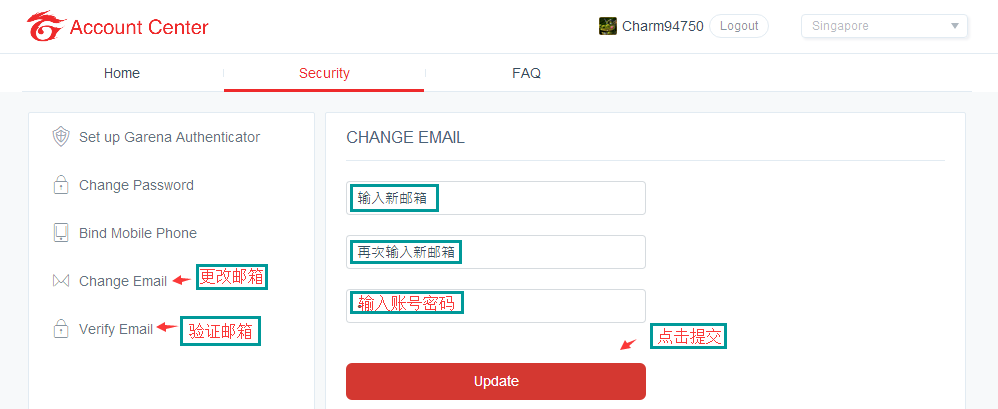Switch to the Home tab
Image resolution: width=998 pixels, height=409 pixels.
122,73
